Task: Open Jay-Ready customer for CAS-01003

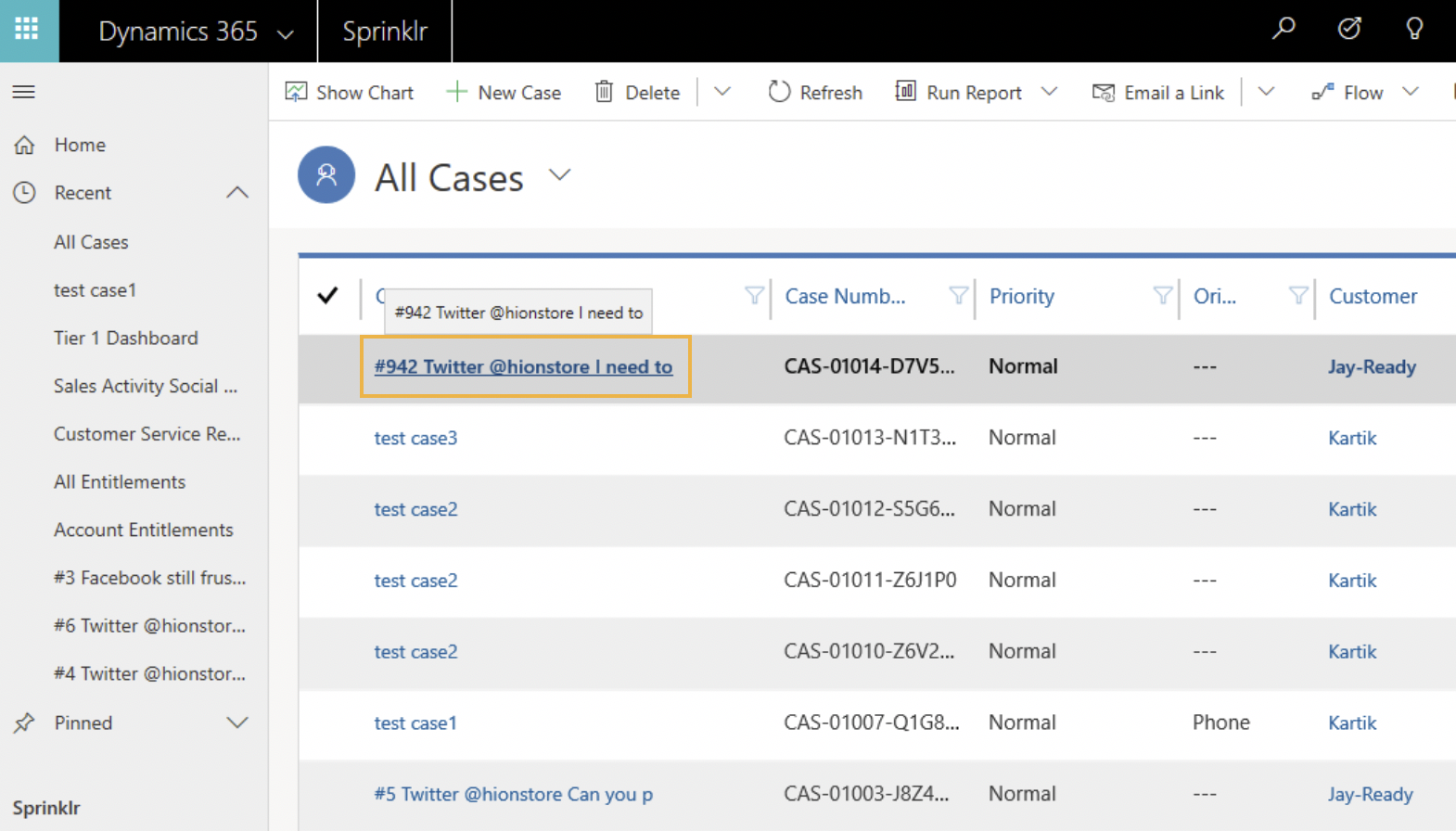Action: click(x=1370, y=795)
